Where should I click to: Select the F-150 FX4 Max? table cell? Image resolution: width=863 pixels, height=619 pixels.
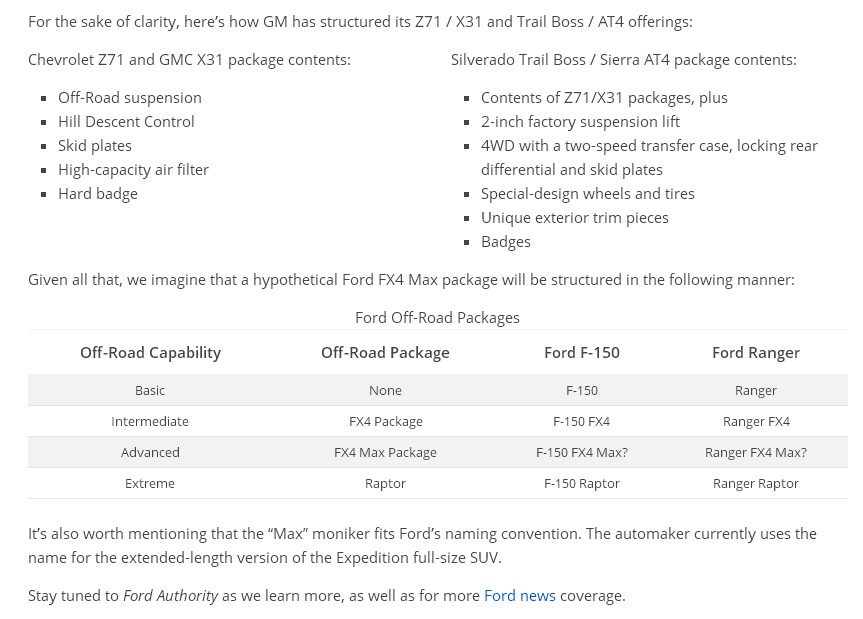coord(582,452)
